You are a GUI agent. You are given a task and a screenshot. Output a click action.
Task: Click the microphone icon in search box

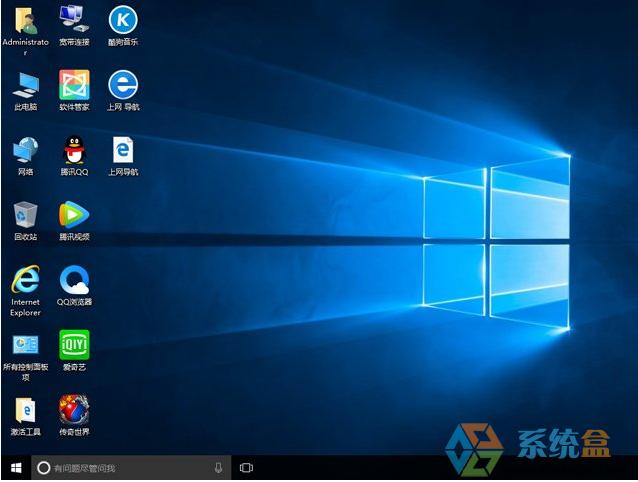[218, 468]
